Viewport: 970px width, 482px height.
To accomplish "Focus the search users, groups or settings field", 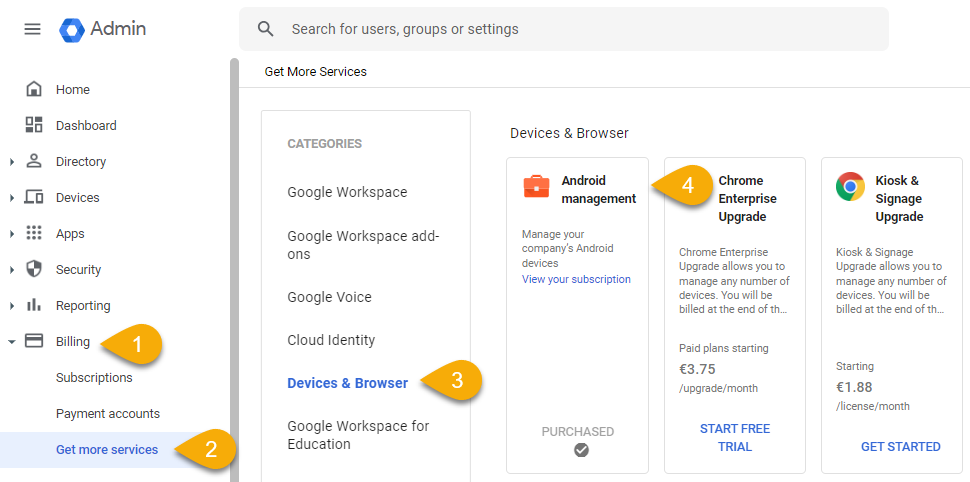I will click(580, 29).
